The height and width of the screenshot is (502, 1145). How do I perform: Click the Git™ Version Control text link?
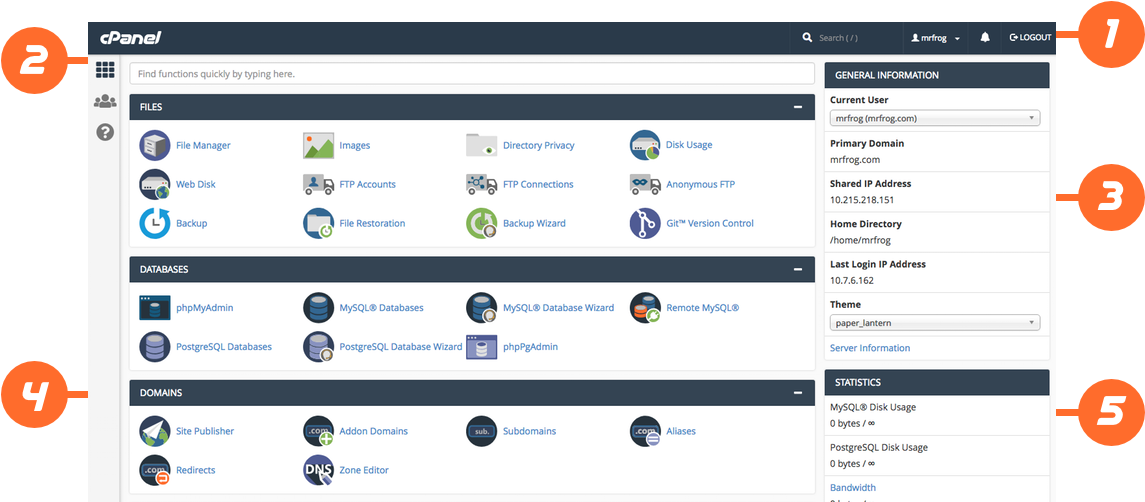click(x=710, y=224)
